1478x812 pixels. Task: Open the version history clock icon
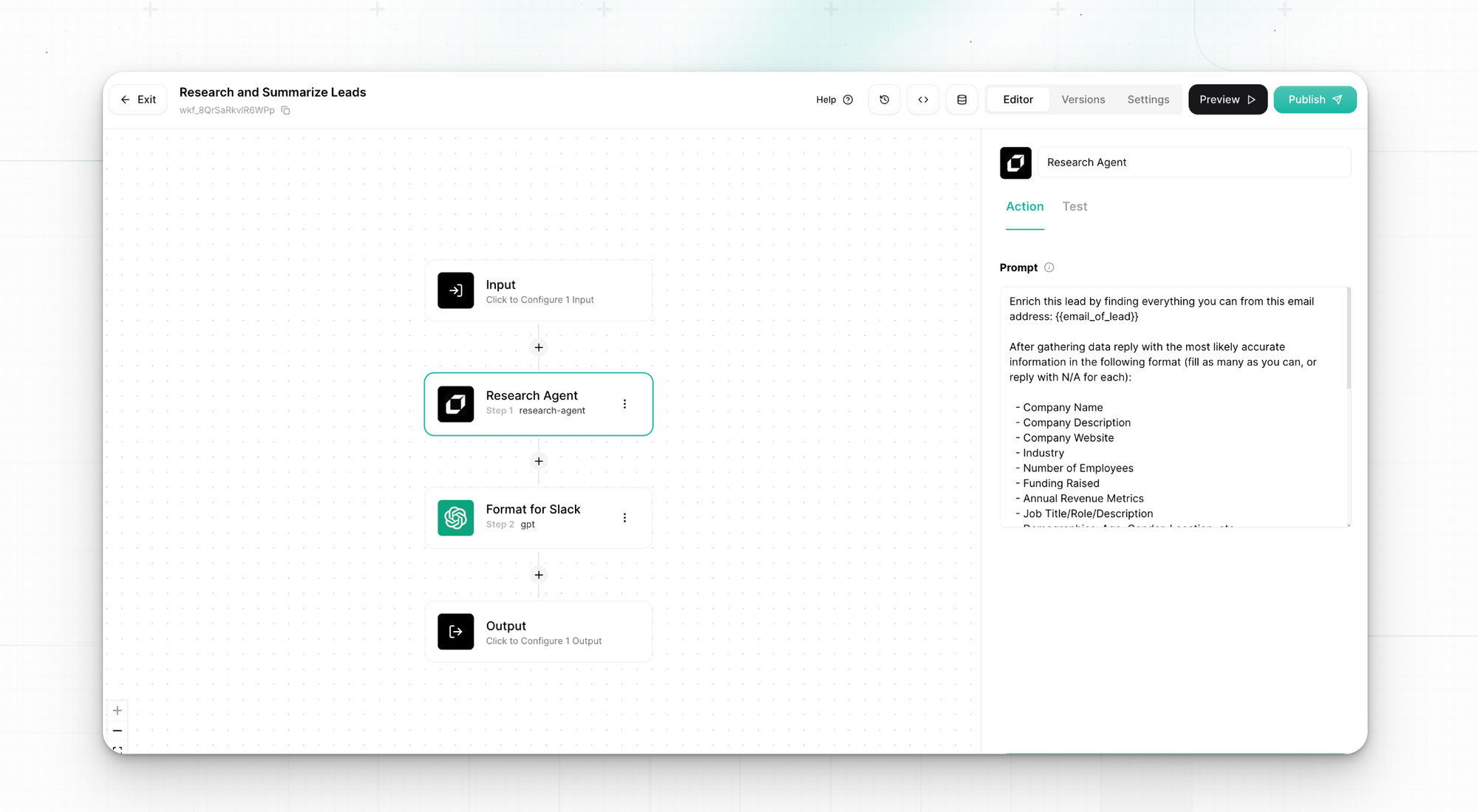coord(884,100)
